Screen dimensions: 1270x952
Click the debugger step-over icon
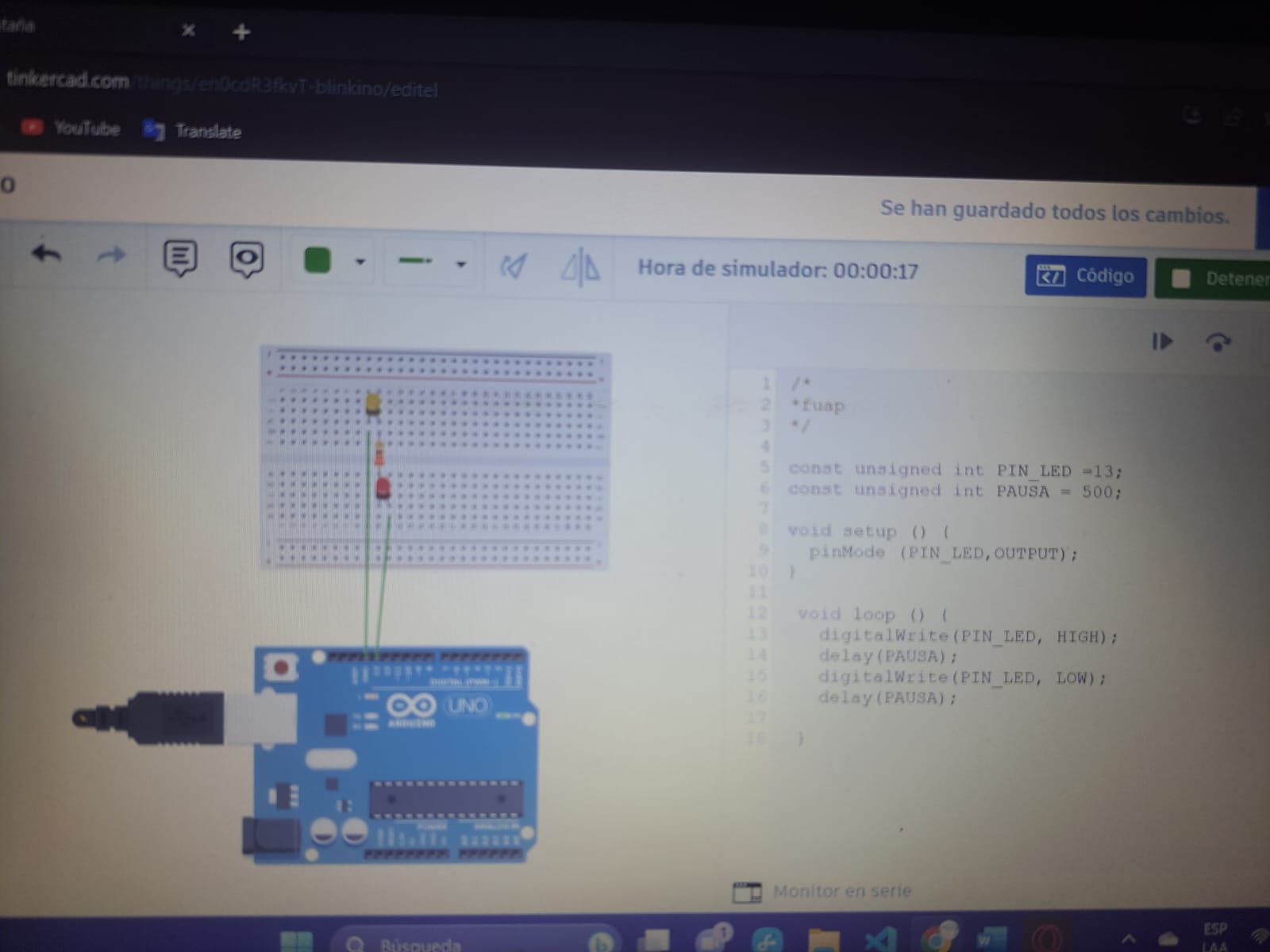1218,343
